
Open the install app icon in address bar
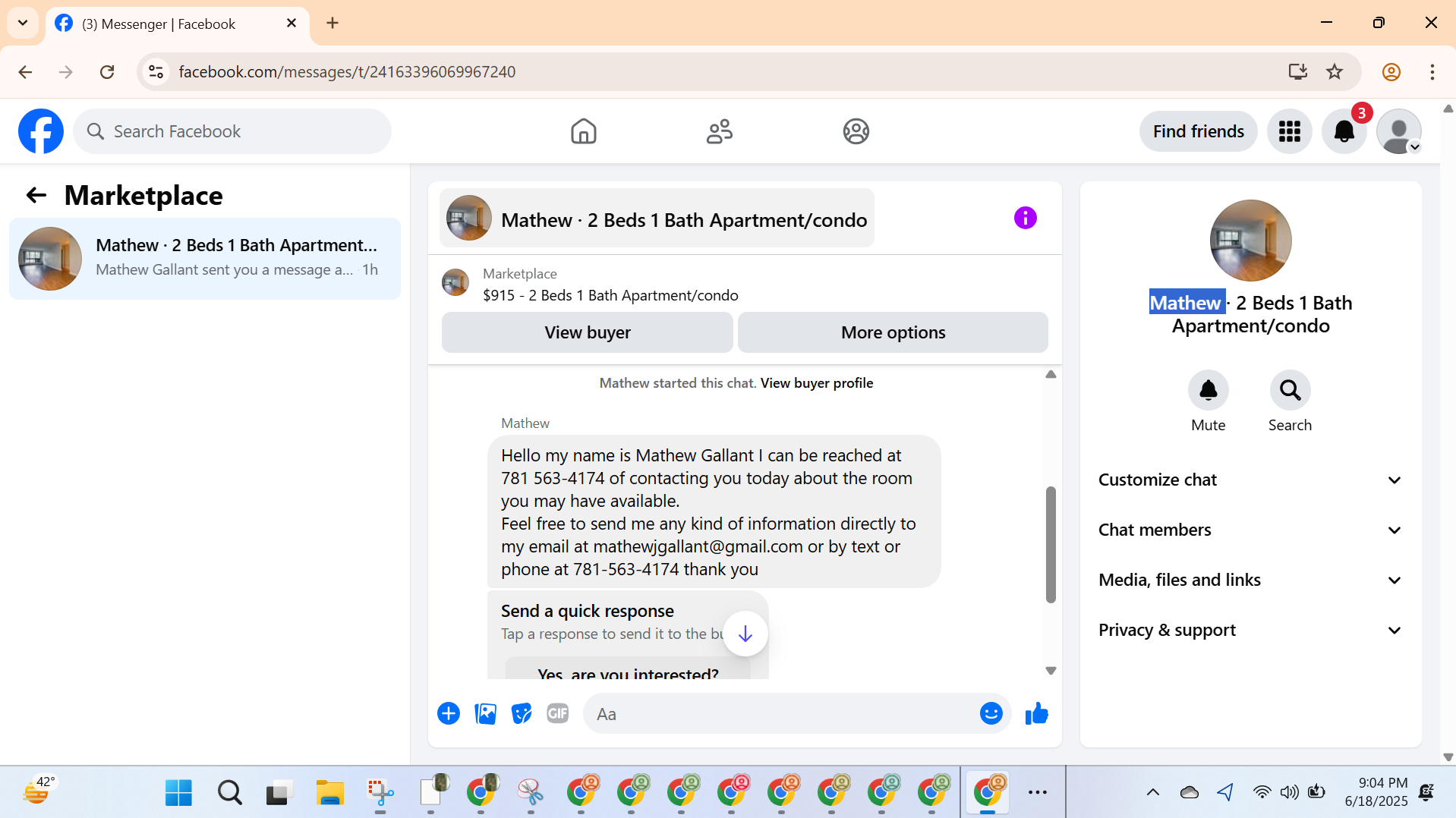coord(1297,71)
